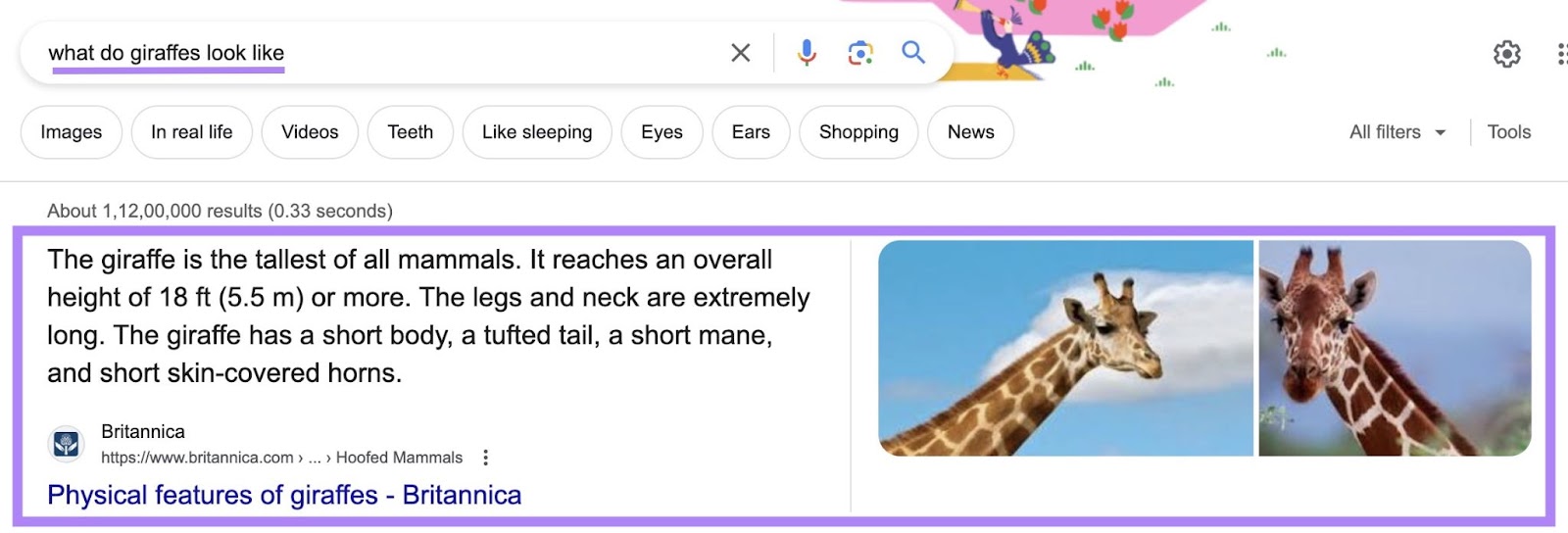Switch to the Videos tab
Viewport: 1568px width, 533px height.
point(310,132)
